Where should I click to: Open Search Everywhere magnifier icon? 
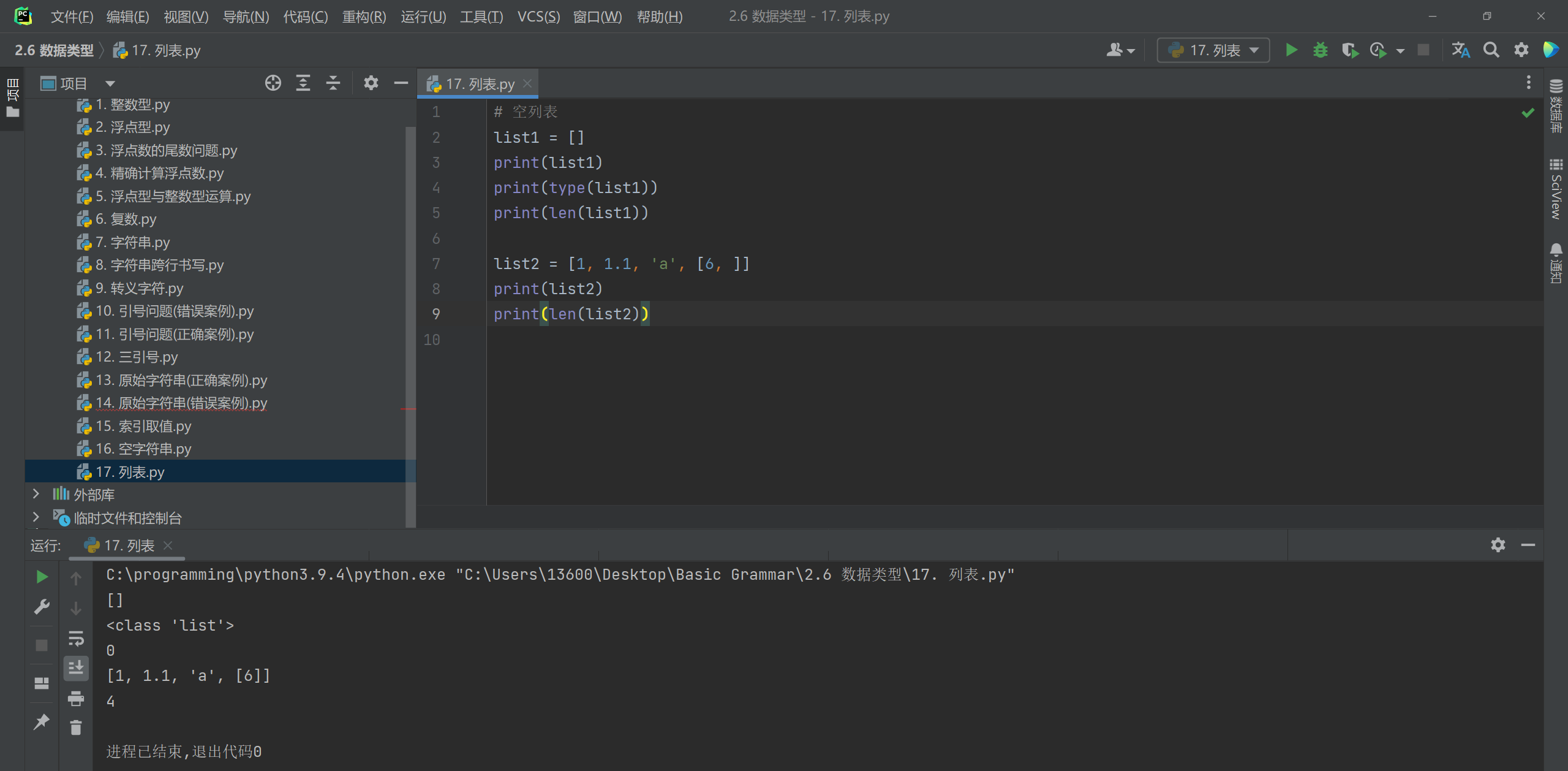click(1491, 50)
